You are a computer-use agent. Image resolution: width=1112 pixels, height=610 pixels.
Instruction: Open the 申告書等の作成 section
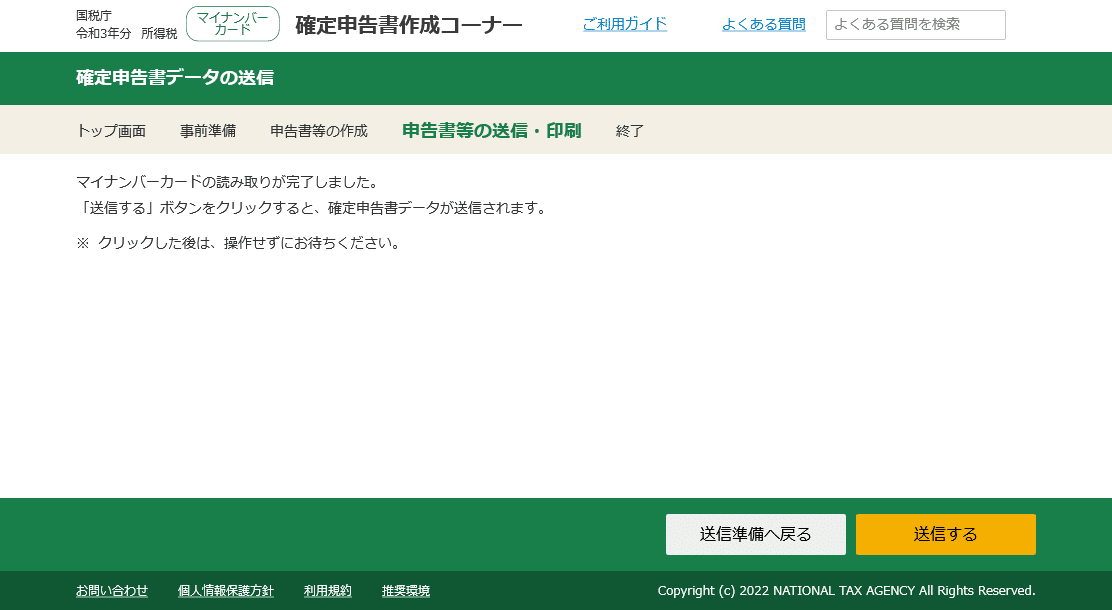coord(316,130)
